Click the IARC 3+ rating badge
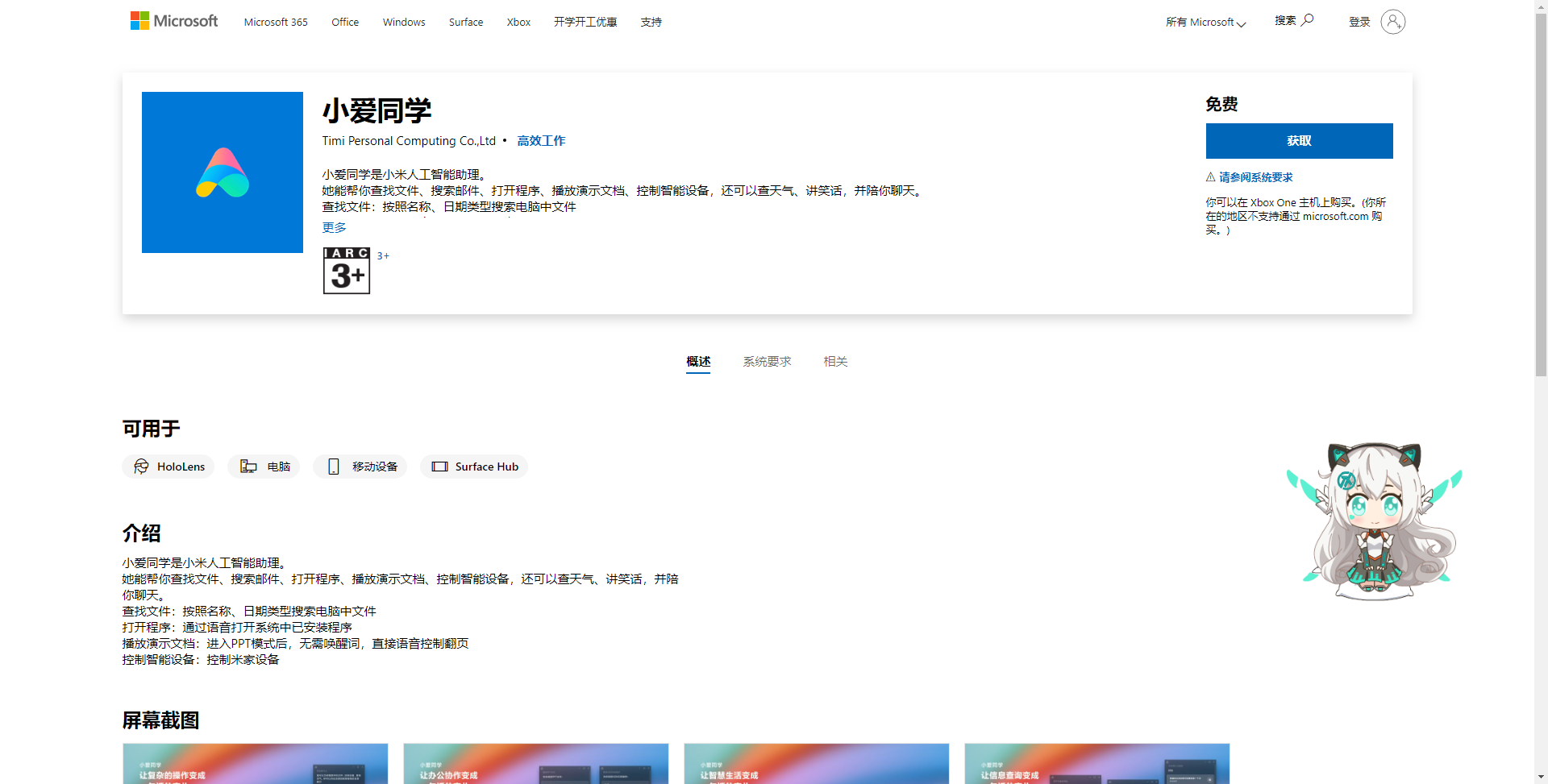1548x784 pixels. [x=347, y=271]
